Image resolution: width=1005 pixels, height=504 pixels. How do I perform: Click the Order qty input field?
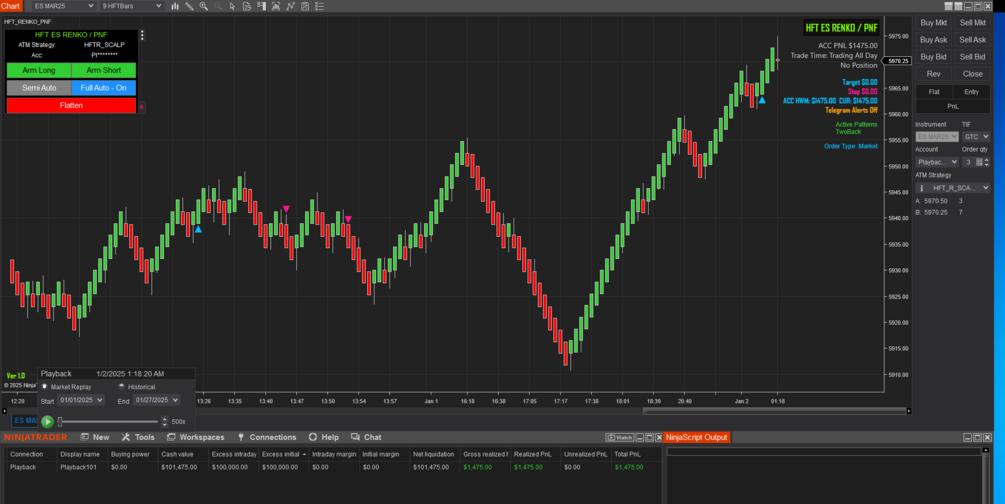point(968,162)
